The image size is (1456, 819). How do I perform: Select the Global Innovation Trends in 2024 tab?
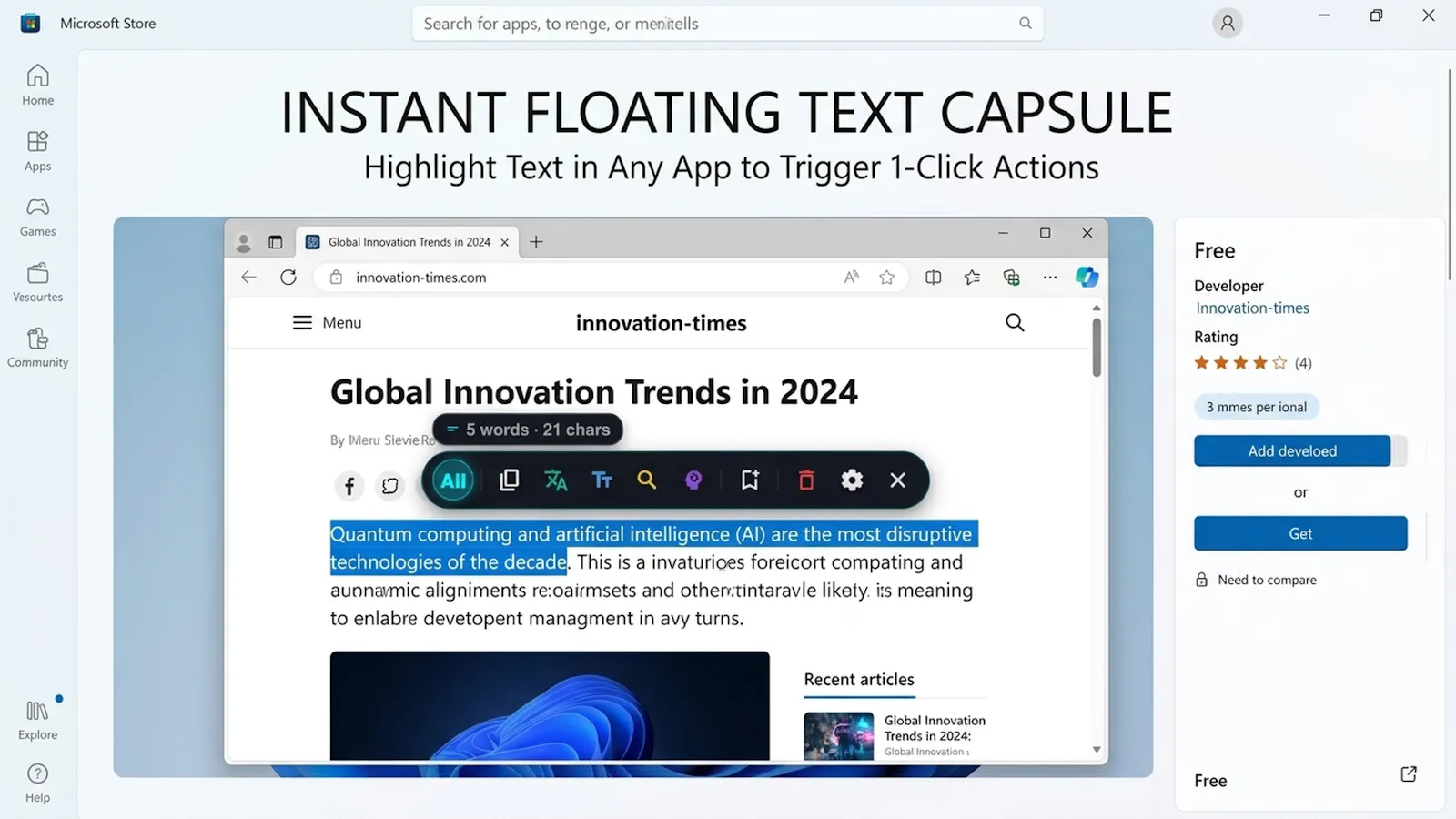click(408, 242)
